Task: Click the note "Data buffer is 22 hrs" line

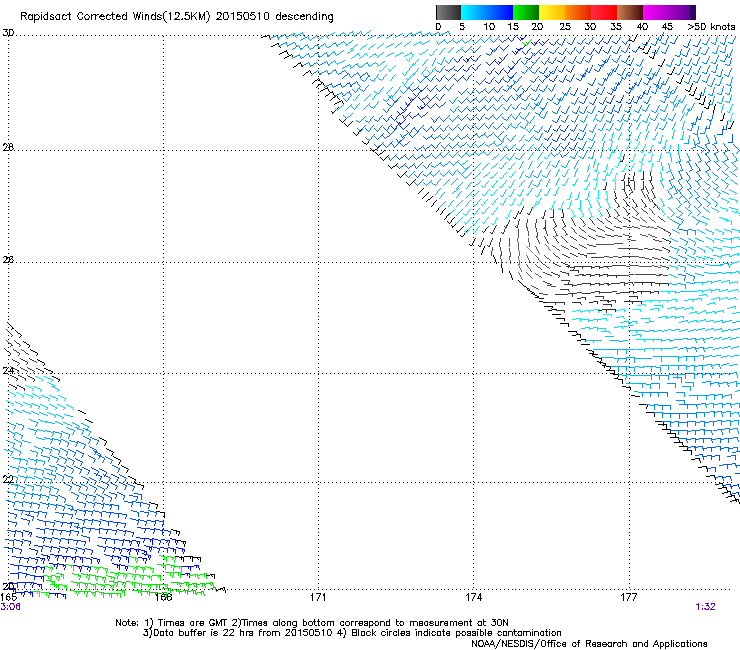Action: 352,633
